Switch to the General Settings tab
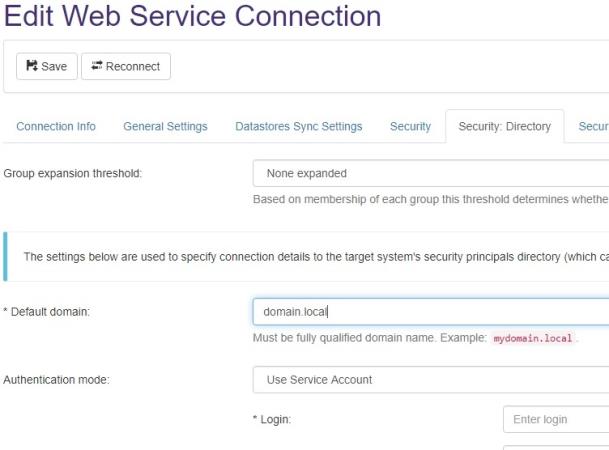Image resolution: width=609 pixels, height=450 pixels. (165, 127)
